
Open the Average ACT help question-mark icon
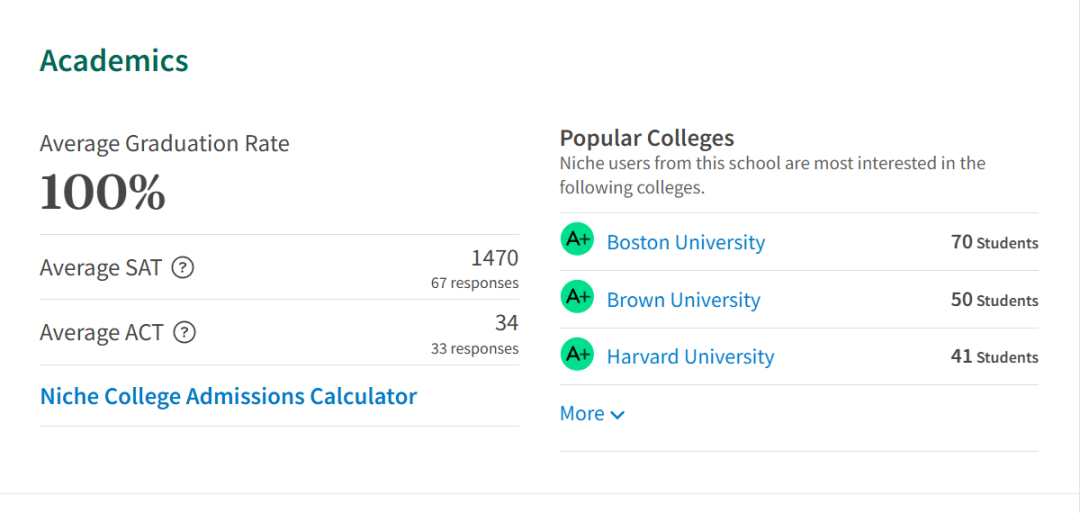(185, 333)
